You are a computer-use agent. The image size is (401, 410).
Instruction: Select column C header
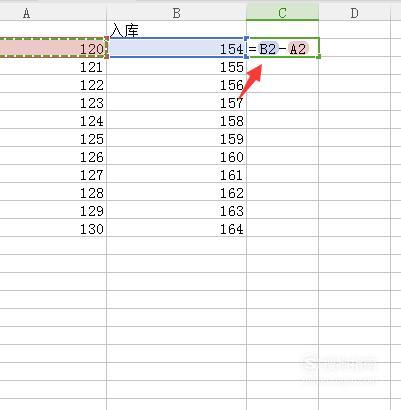pyautogui.click(x=282, y=13)
